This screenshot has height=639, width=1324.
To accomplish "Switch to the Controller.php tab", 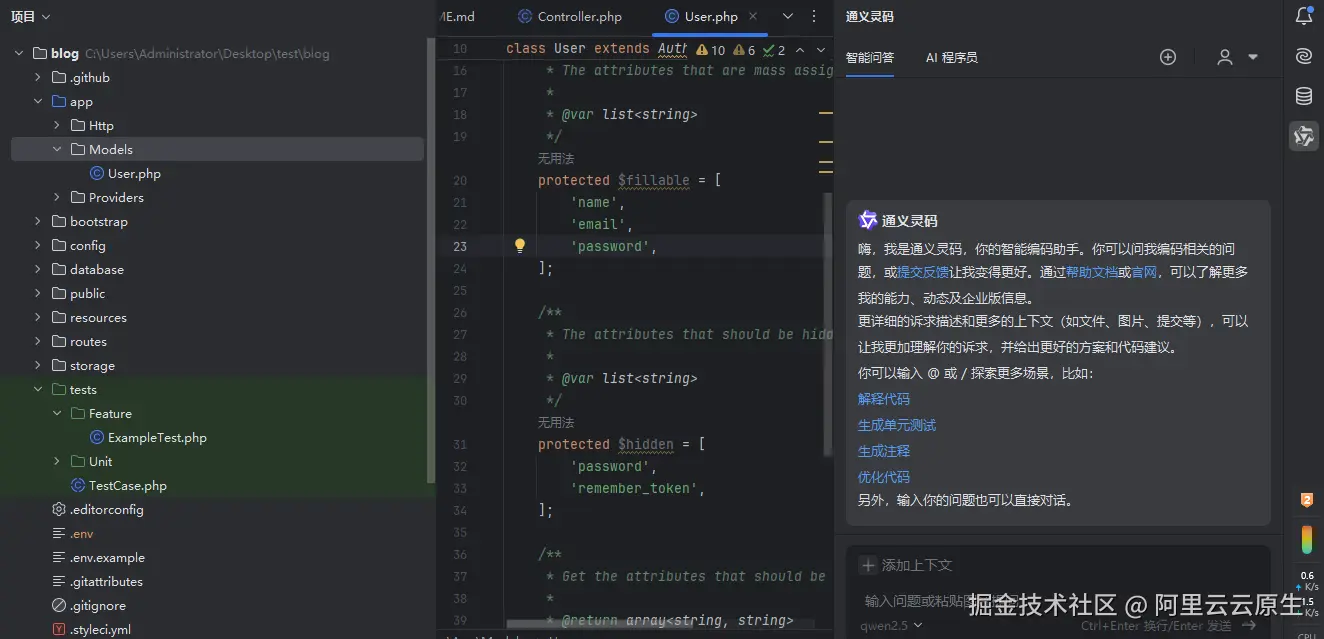I will [569, 16].
